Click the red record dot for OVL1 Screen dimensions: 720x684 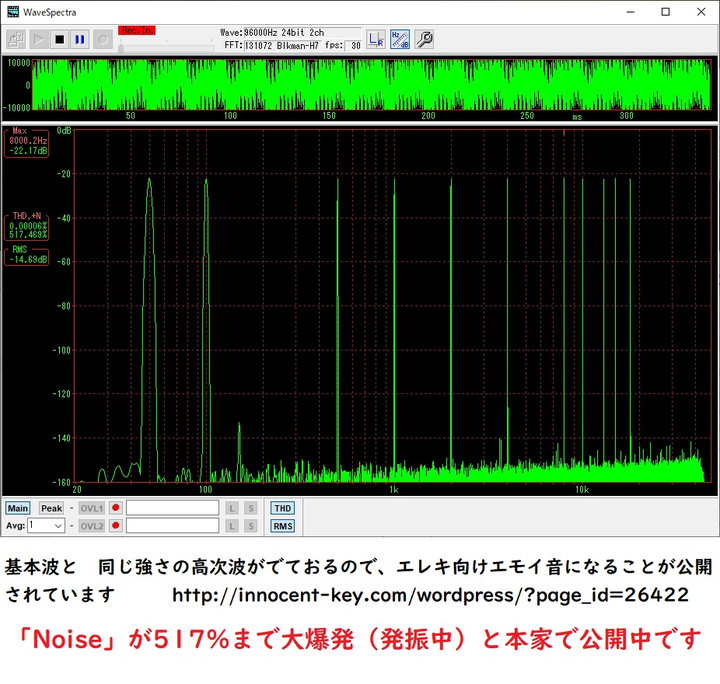coord(116,508)
